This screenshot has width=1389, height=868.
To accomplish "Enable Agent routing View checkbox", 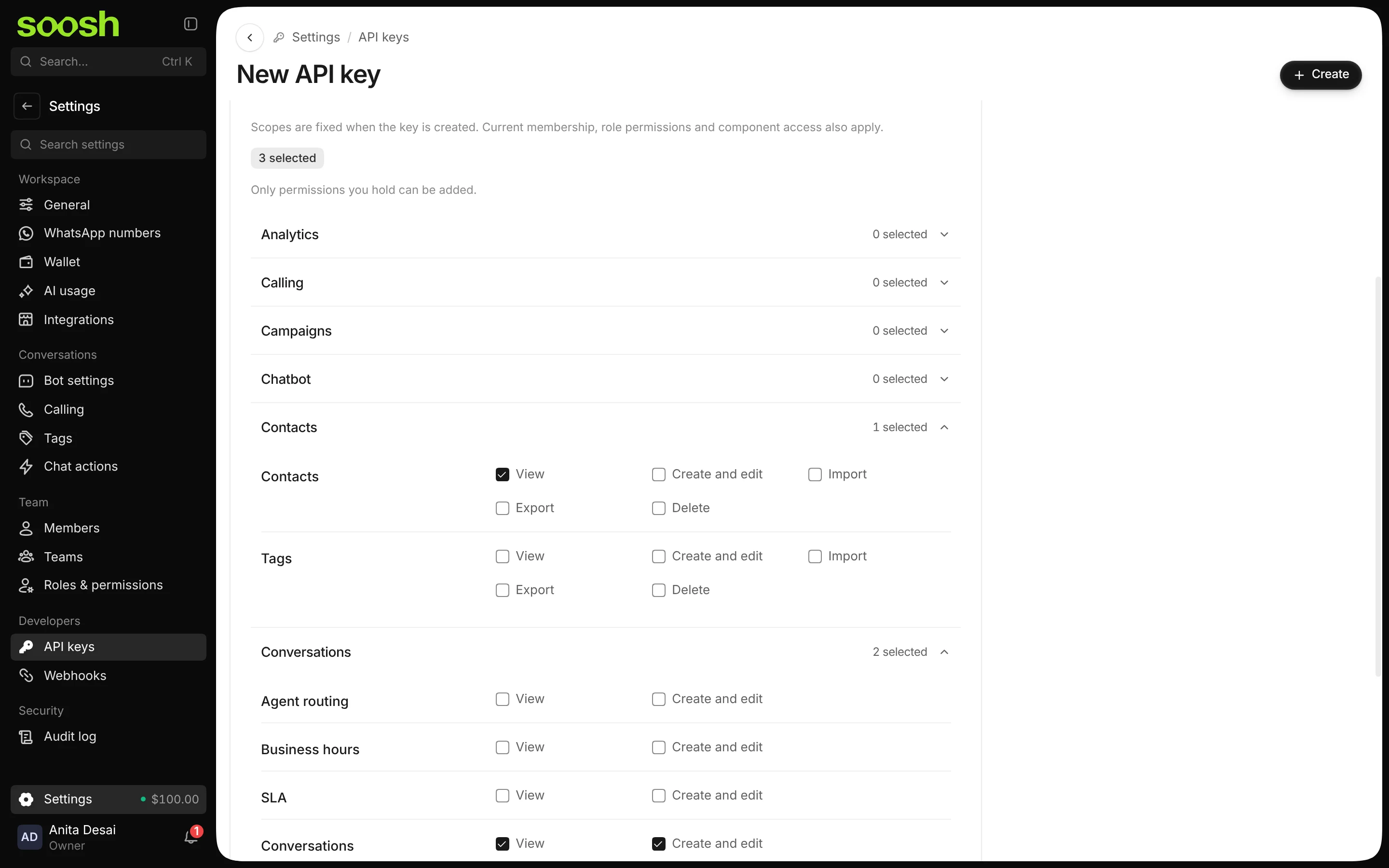I will click(502, 699).
